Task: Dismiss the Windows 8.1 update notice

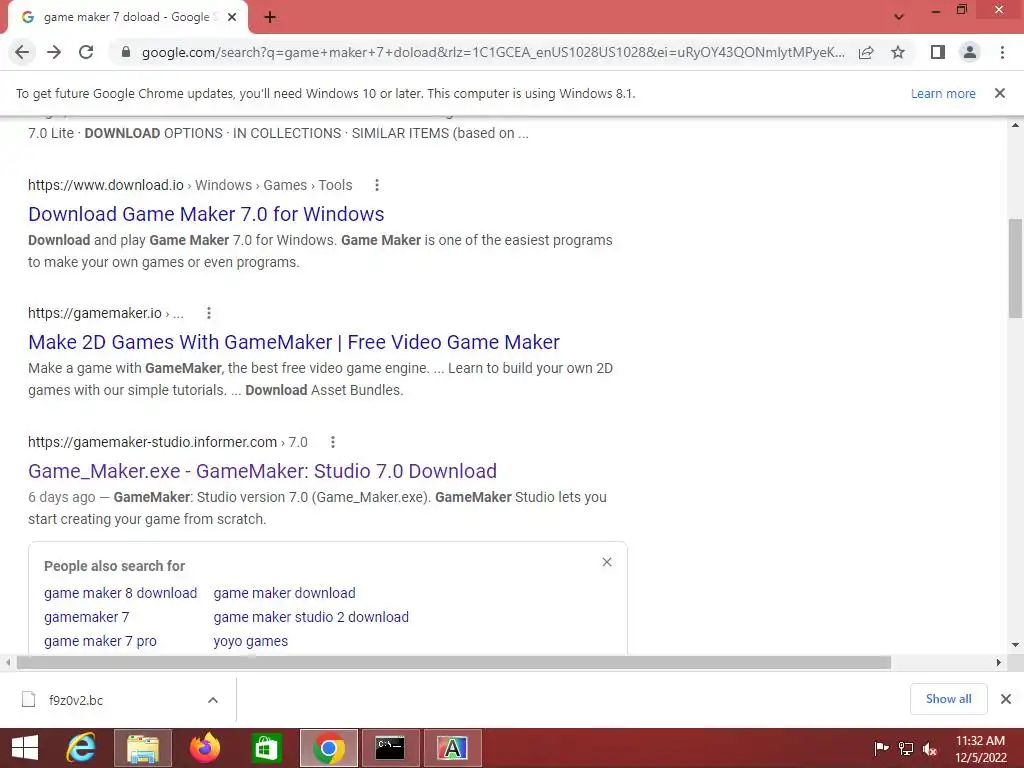Action: (1000, 93)
